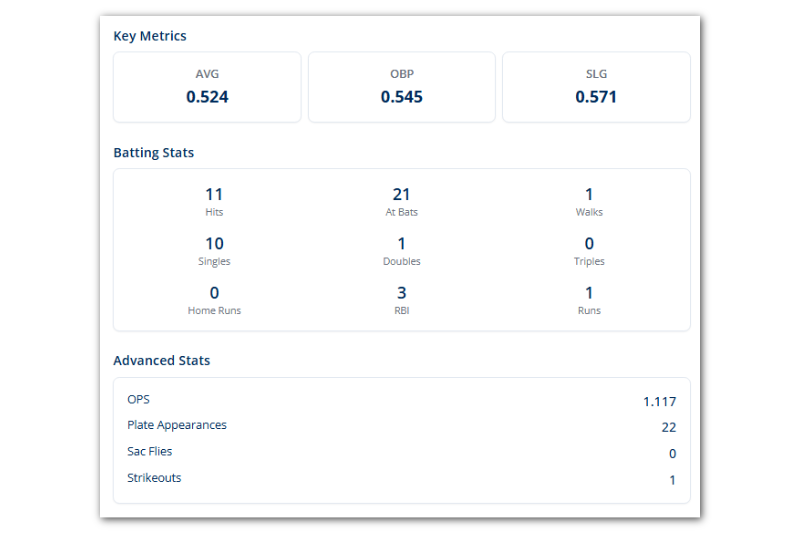This screenshot has width=800, height=534.
Task: Click the Sac Flies label
Action: (149, 451)
